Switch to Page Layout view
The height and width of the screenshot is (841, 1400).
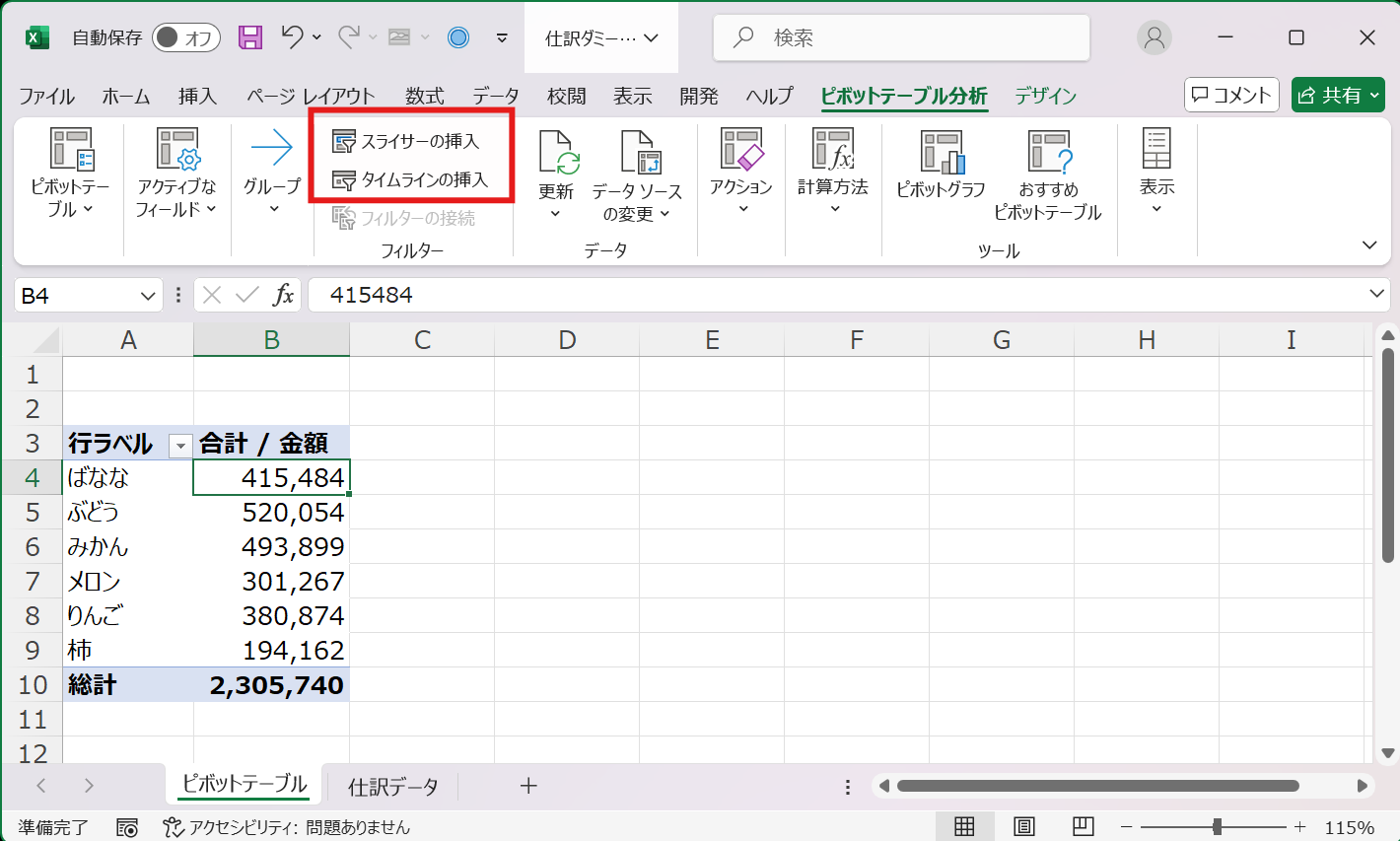[1023, 826]
